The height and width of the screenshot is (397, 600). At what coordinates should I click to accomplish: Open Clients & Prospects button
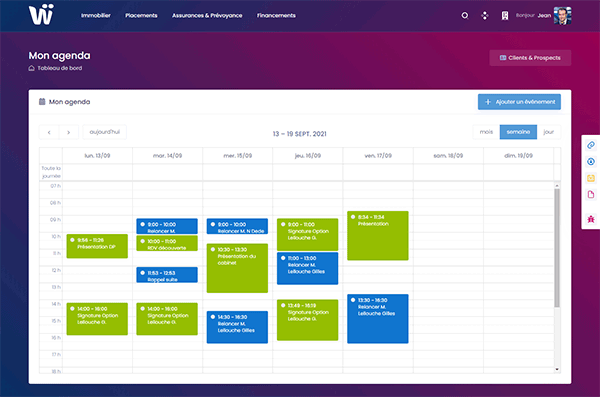[x=530, y=58]
